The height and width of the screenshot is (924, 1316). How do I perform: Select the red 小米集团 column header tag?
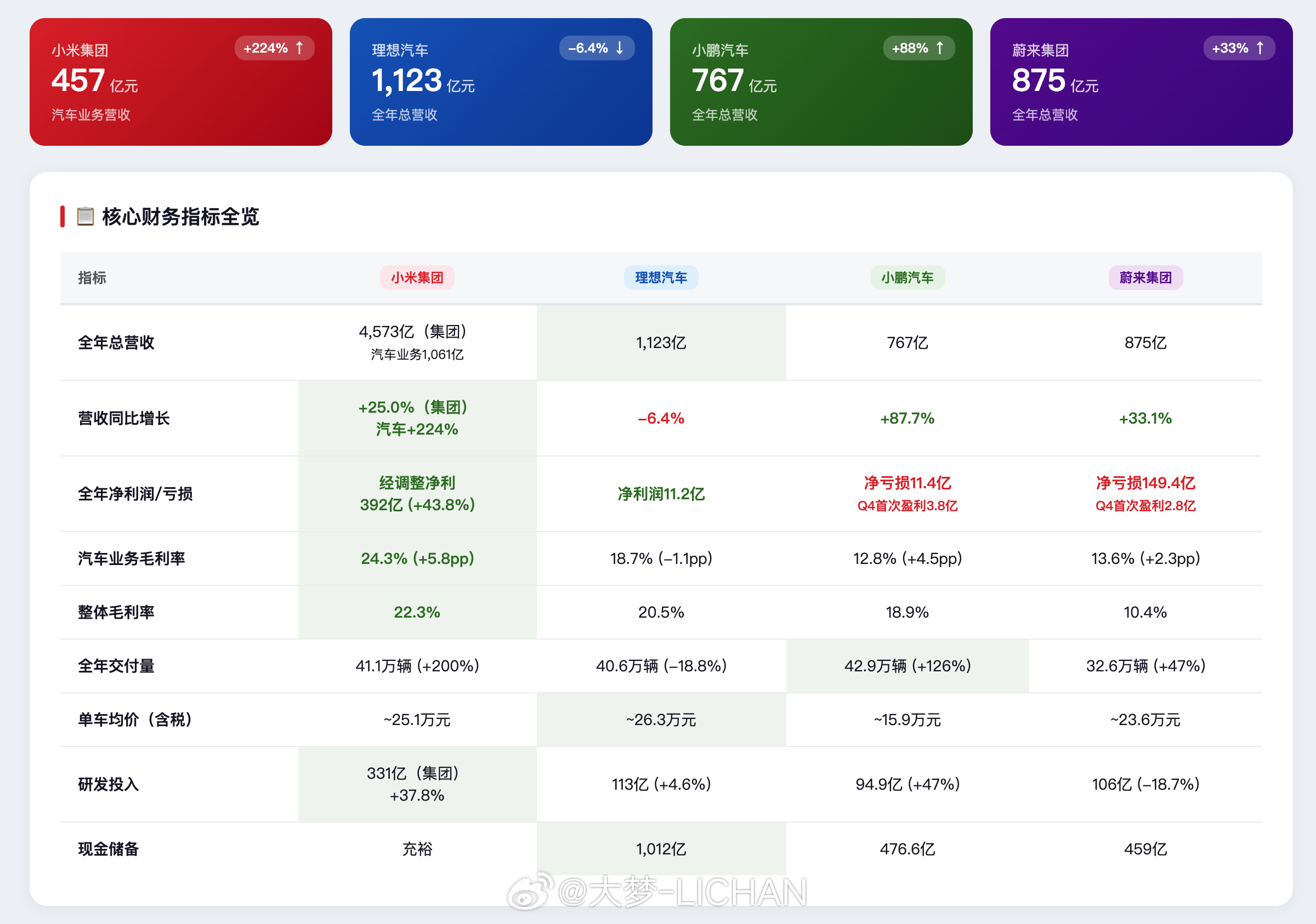pyautogui.click(x=417, y=278)
